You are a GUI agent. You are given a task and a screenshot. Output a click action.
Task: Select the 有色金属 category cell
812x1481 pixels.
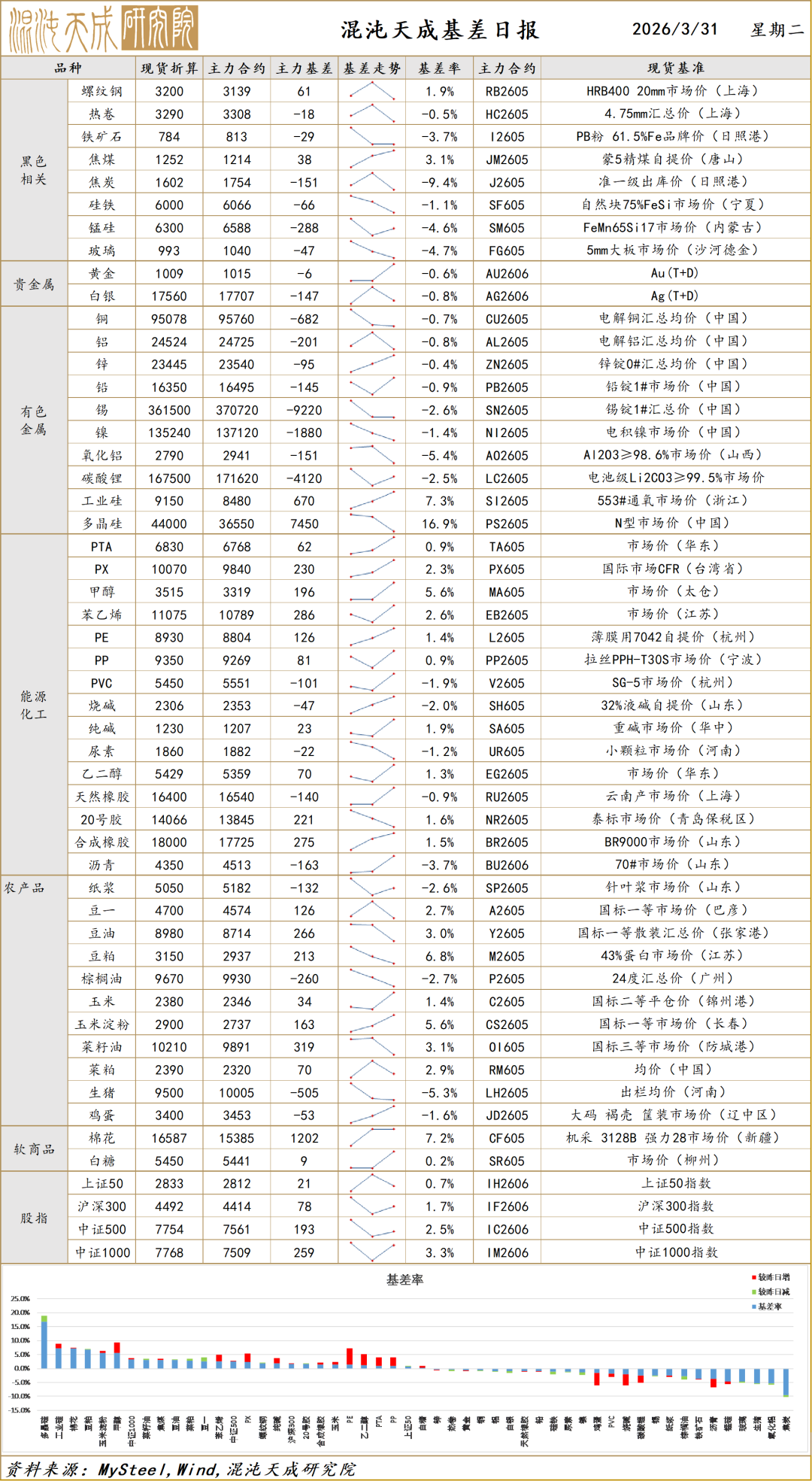click(34, 420)
